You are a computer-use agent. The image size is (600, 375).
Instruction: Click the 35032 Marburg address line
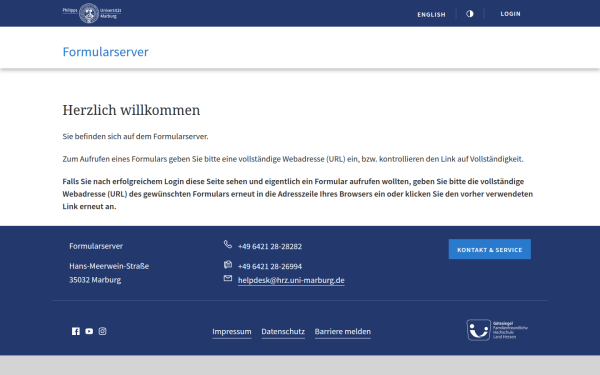pos(95,280)
